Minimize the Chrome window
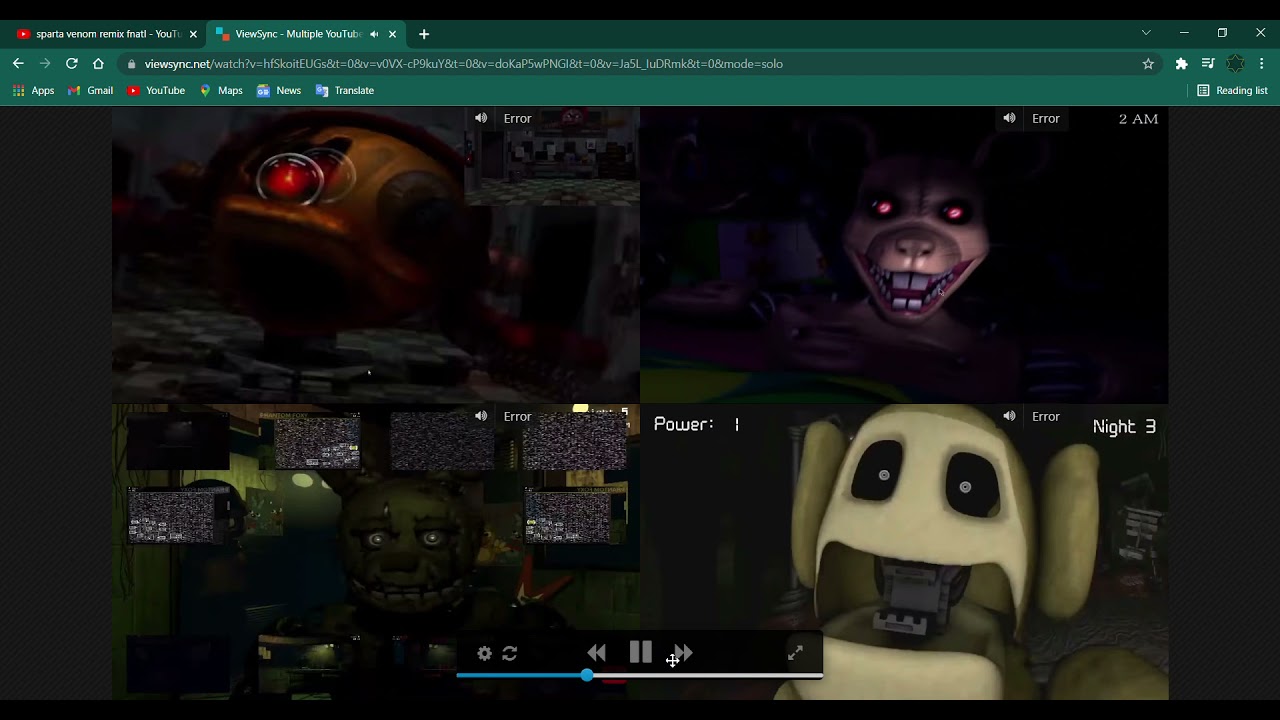 (1184, 33)
